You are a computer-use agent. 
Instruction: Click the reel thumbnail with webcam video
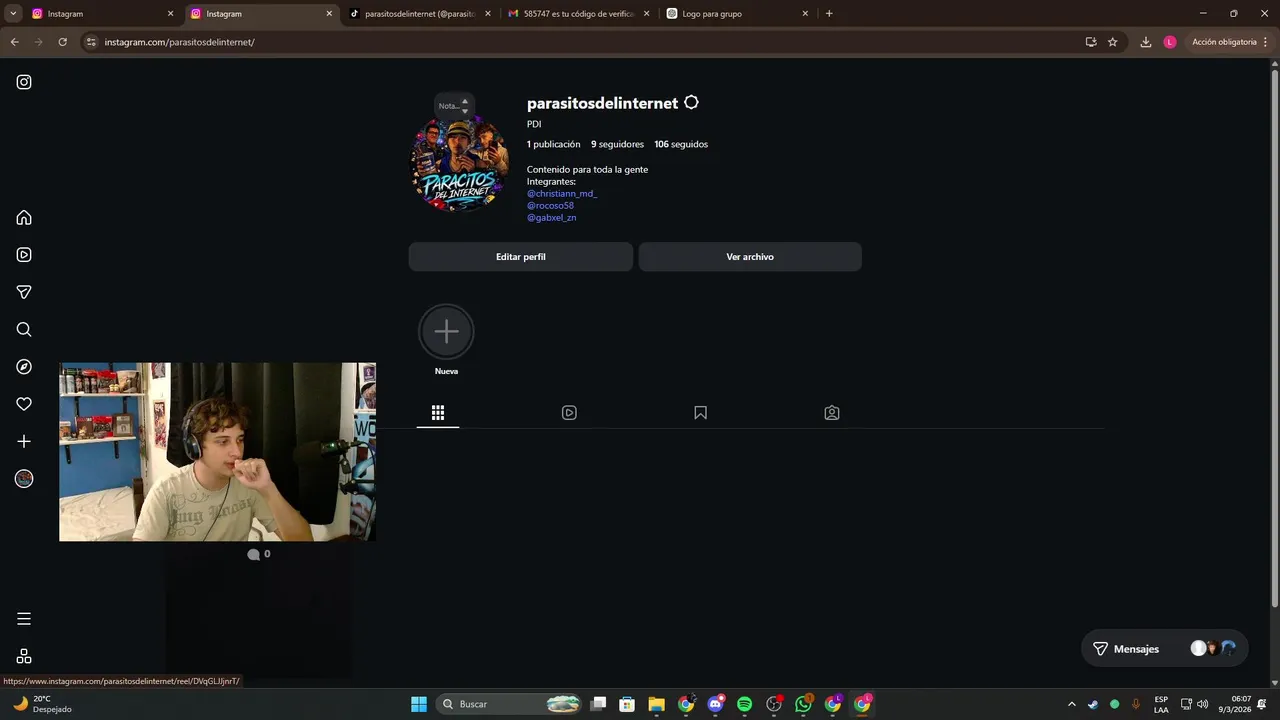(x=217, y=452)
